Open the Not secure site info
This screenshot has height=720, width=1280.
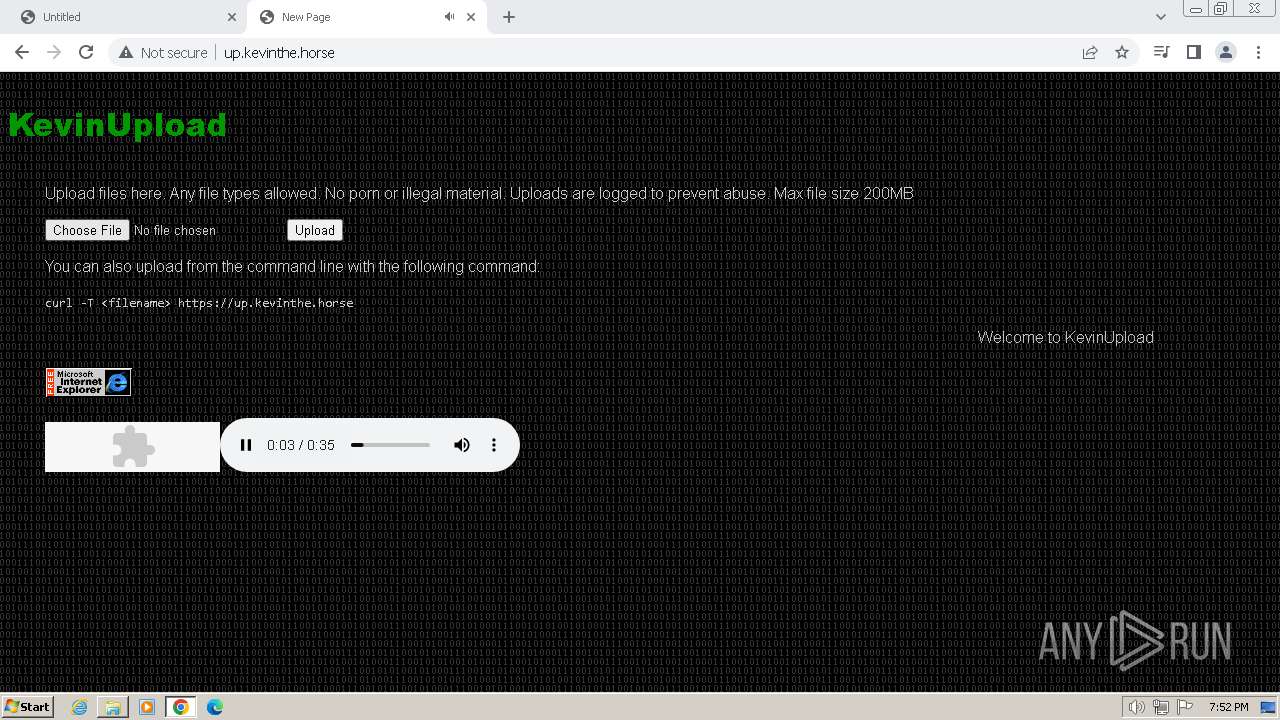point(163,52)
